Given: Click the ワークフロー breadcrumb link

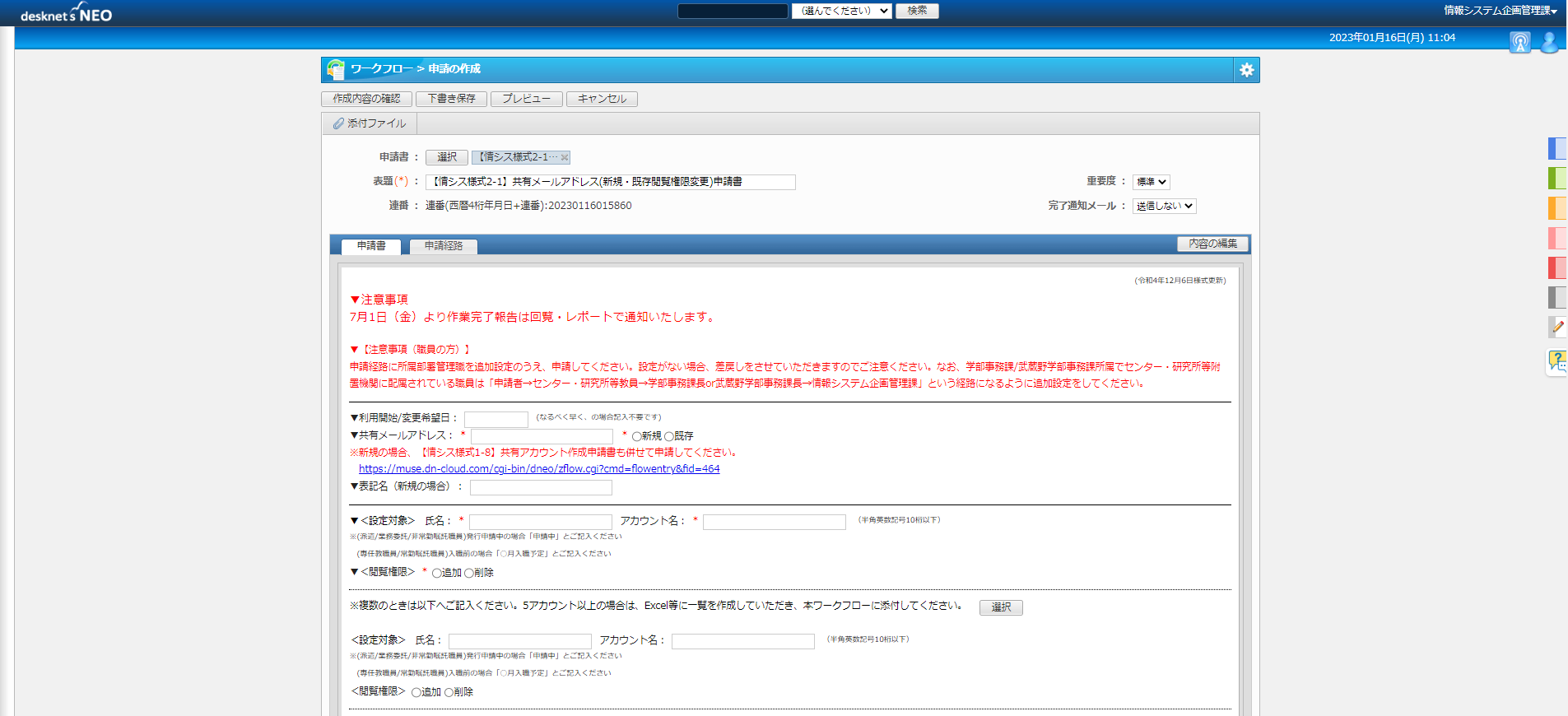Looking at the screenshot, I should coord(381,69).
